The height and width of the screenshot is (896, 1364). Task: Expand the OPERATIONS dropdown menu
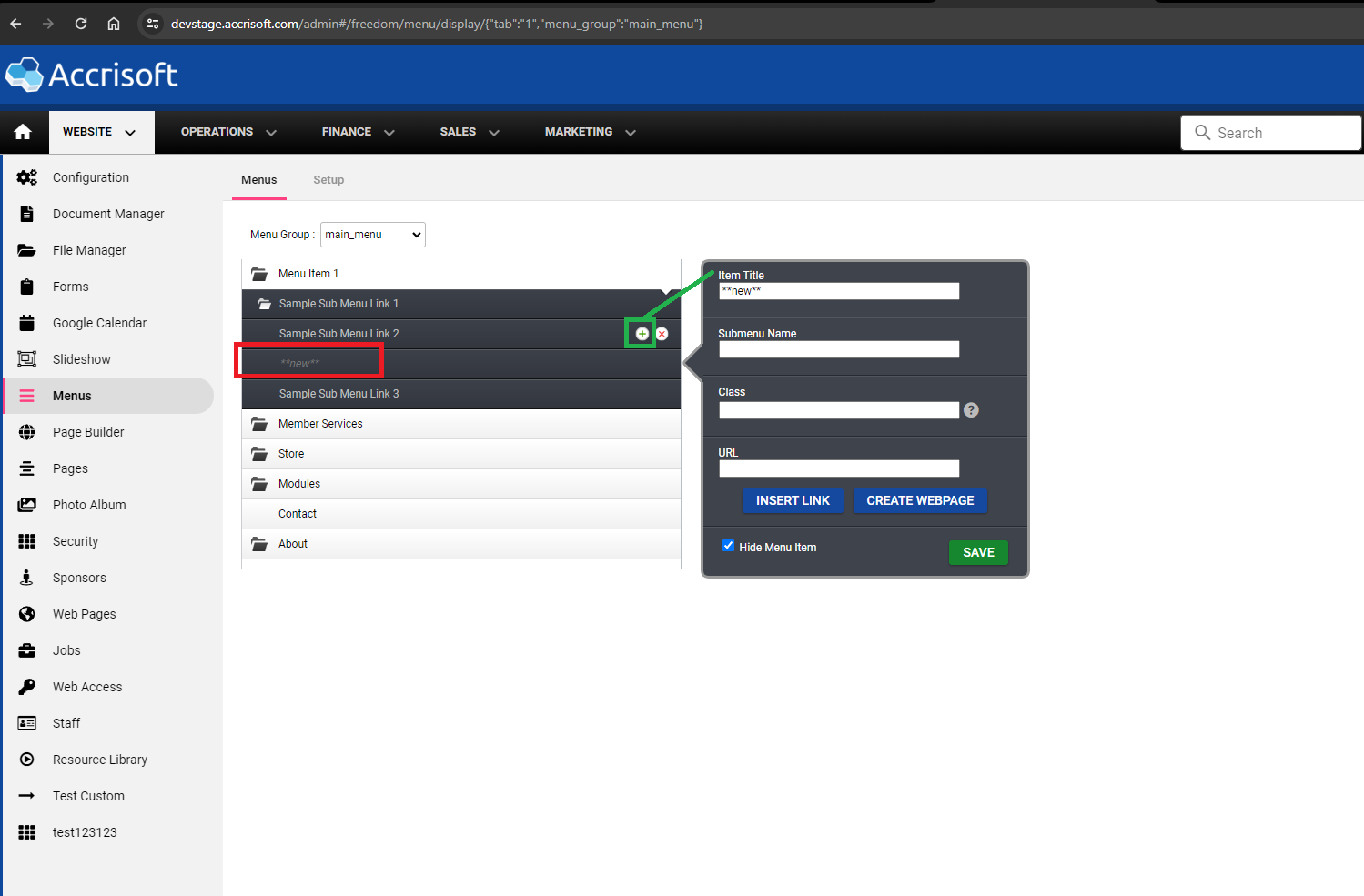coord(228,132)
